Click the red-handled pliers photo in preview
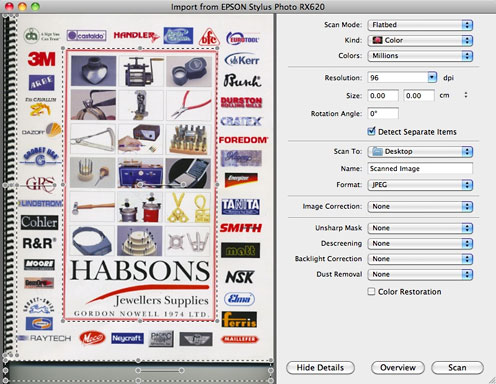This screenshot has height=384, width=496. point(189,105)
